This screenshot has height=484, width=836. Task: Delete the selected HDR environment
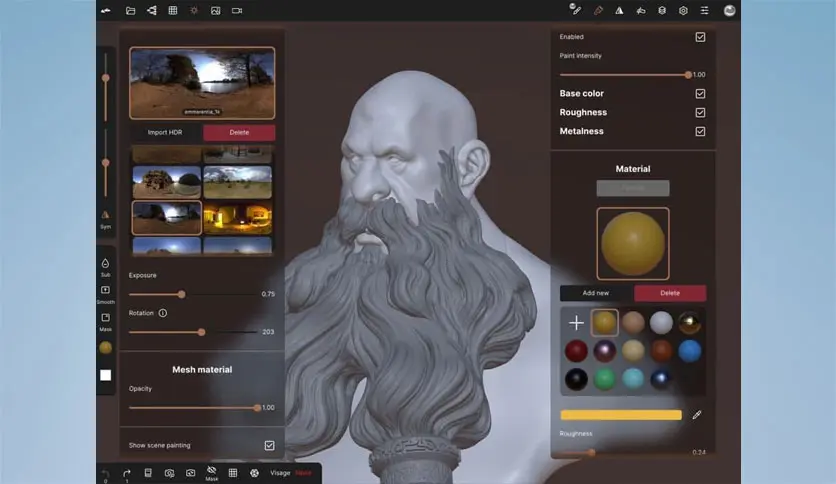[x=239, y=132]
